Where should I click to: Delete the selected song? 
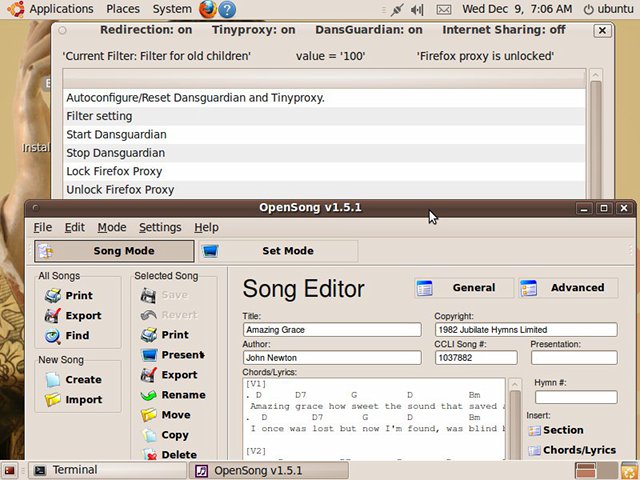click(x=169, y=454)
